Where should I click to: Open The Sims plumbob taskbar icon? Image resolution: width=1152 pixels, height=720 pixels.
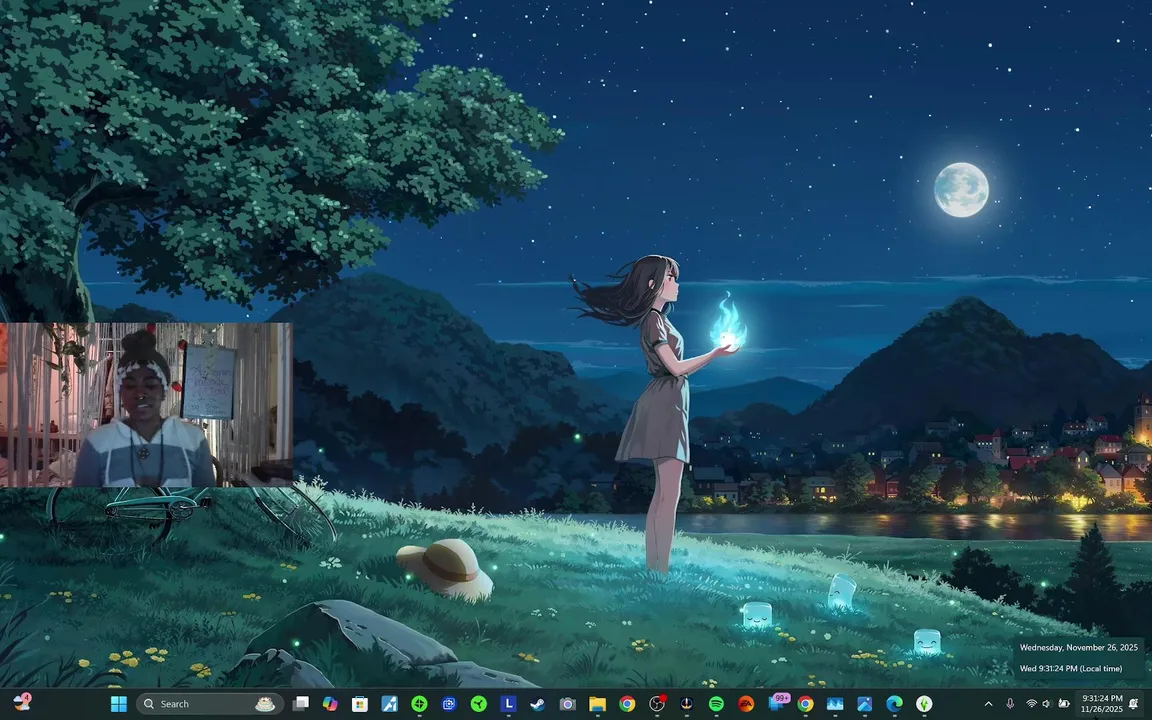(924, 704)
